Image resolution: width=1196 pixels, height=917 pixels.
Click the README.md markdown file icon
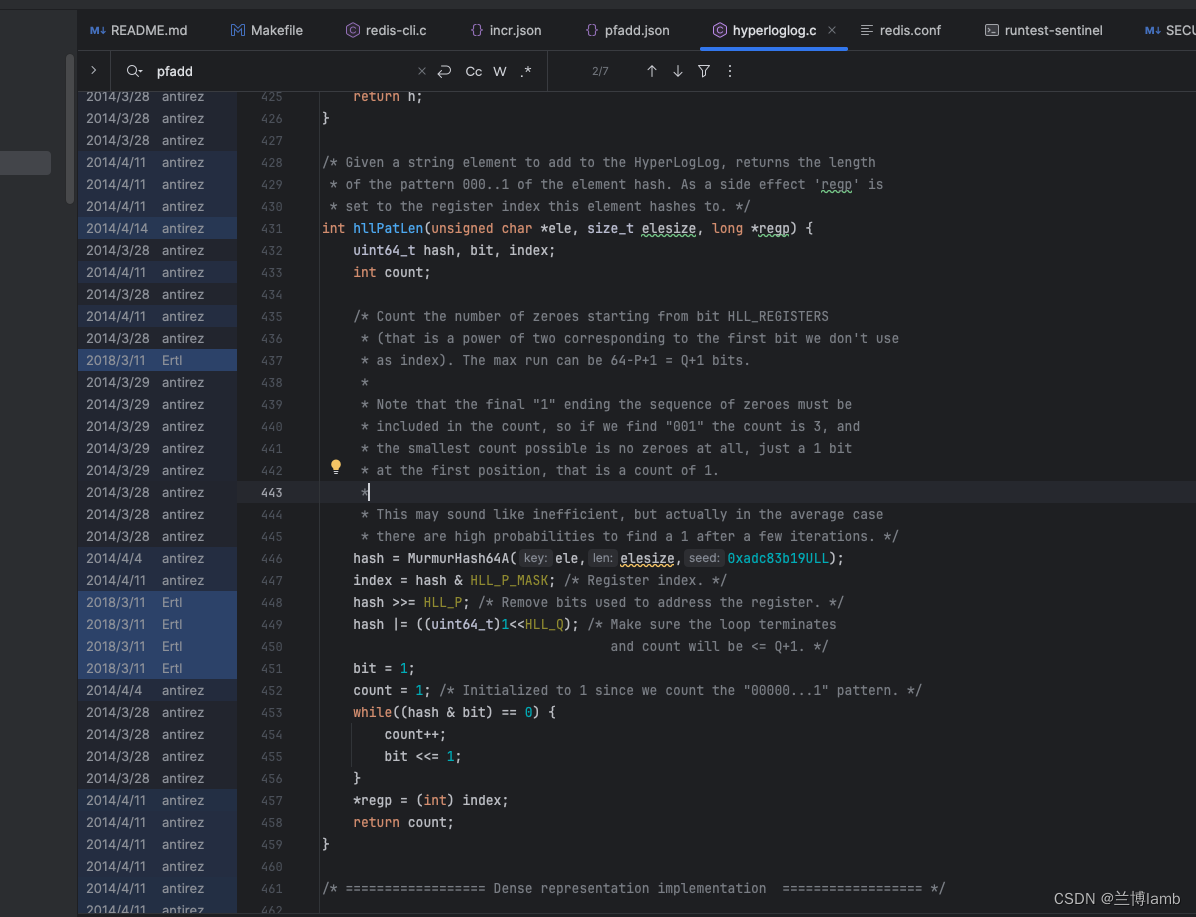click(97, 31)
